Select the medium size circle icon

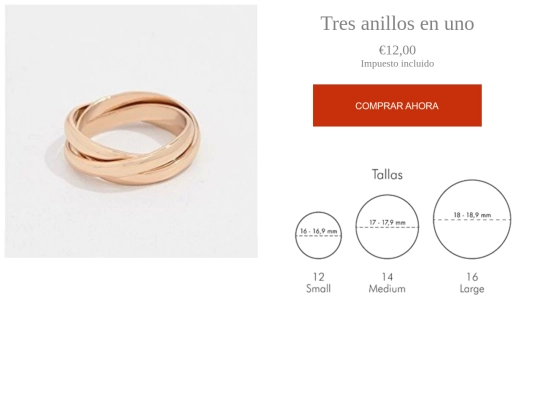click(x=387, y=227)
